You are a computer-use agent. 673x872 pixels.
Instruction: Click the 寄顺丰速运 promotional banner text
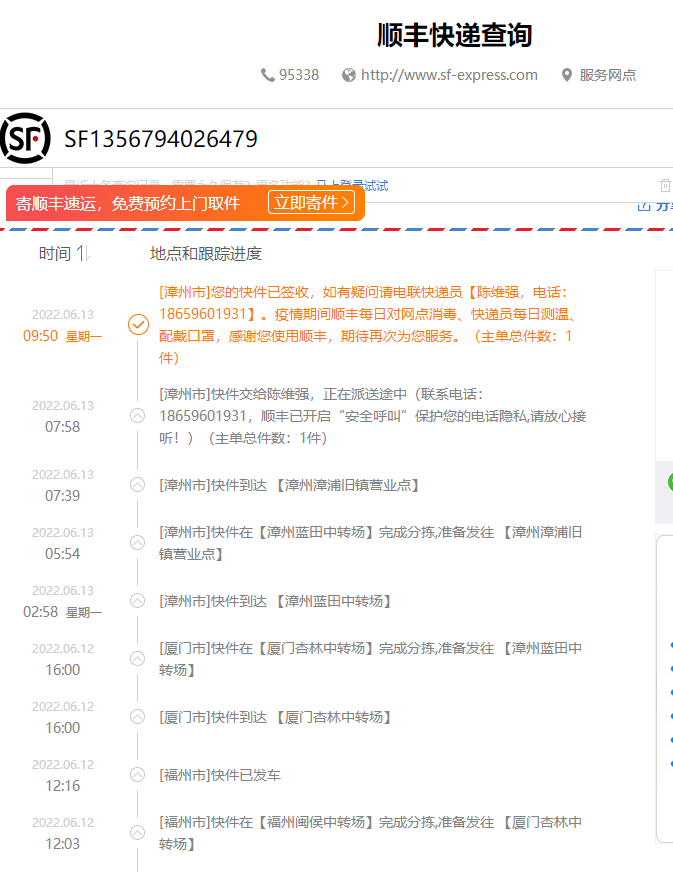(128, 204)
